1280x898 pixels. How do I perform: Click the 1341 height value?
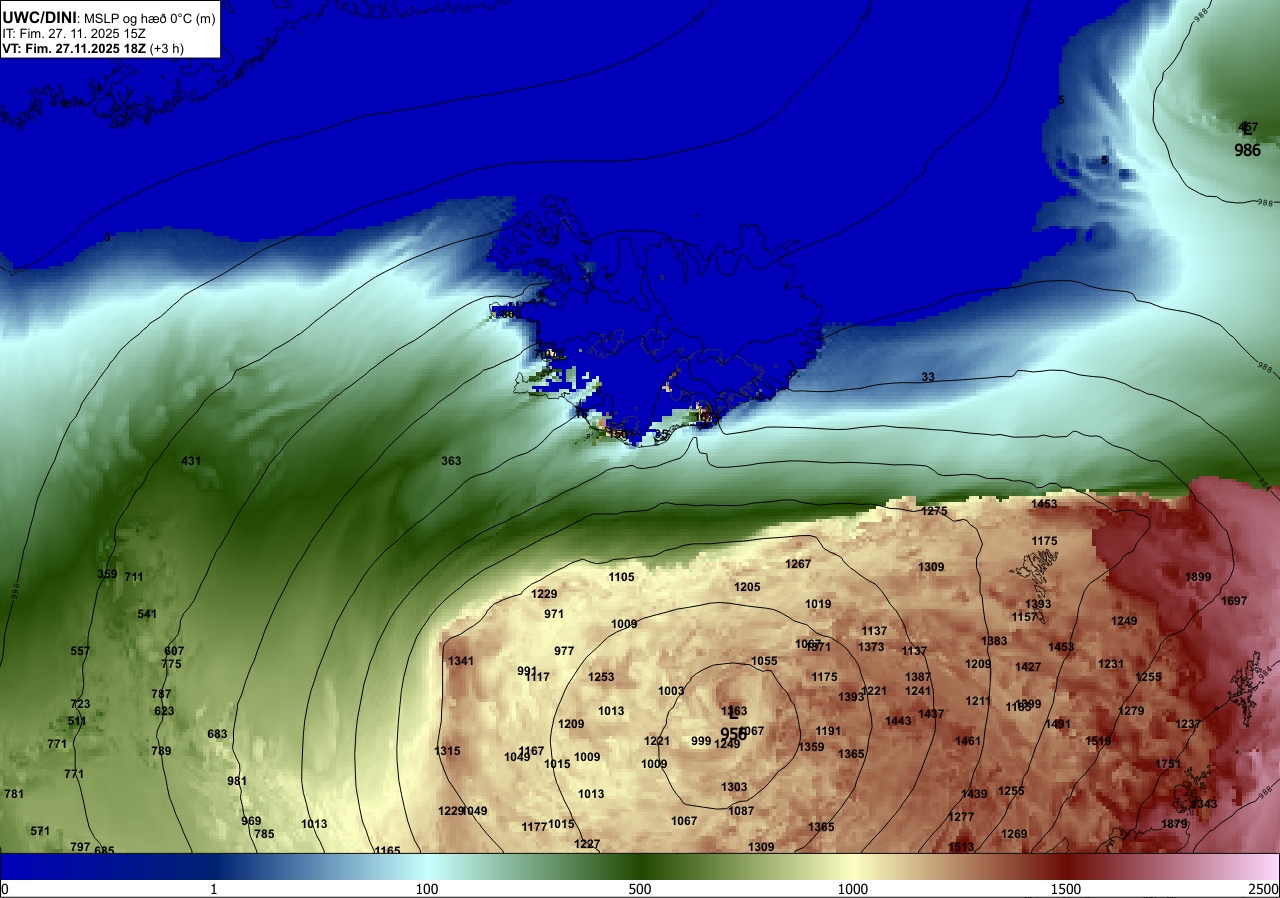(x=461, y=661)
